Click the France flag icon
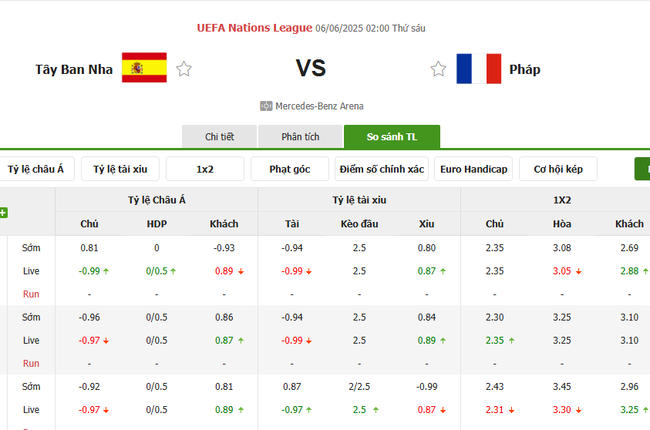Screen dimensions: 650x430 click(478, 69)
